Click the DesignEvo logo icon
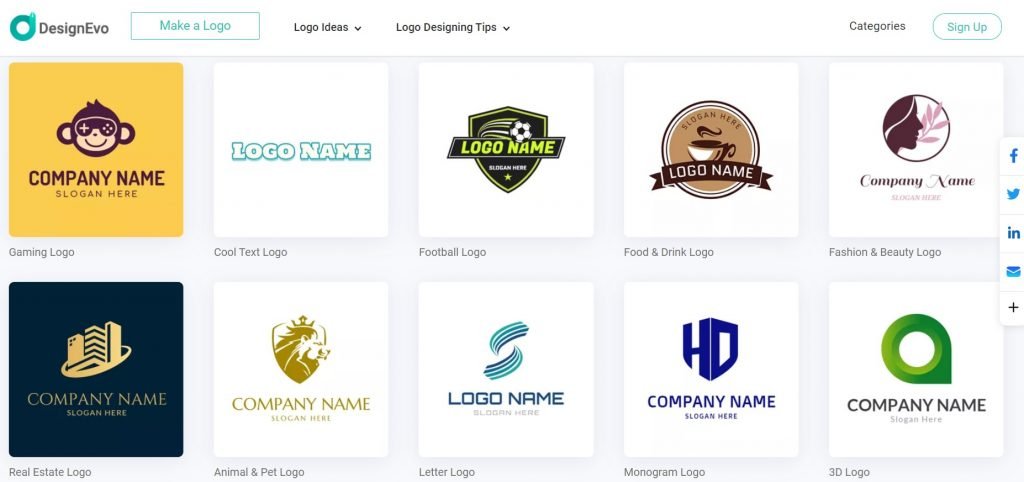 point(23,27)
